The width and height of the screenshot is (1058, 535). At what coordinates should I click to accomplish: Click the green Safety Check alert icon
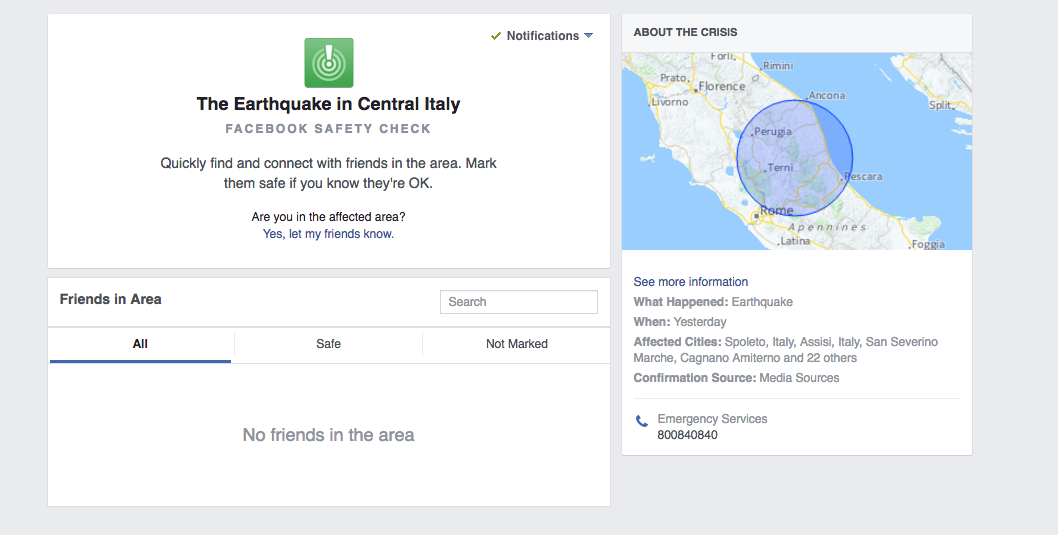tap(329, 63)
